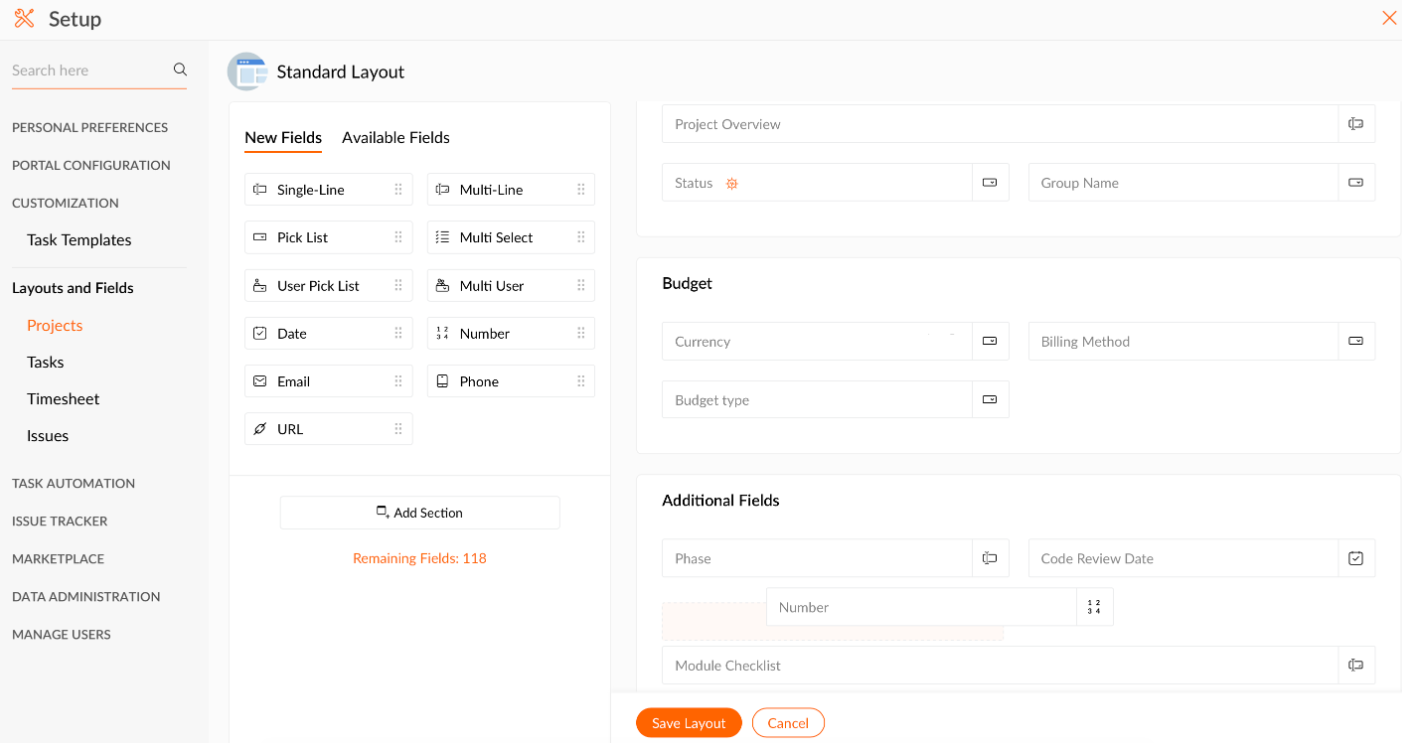Click the Pick List field icon
This screenshot has height=743, width=1402.
coord(260,237)
